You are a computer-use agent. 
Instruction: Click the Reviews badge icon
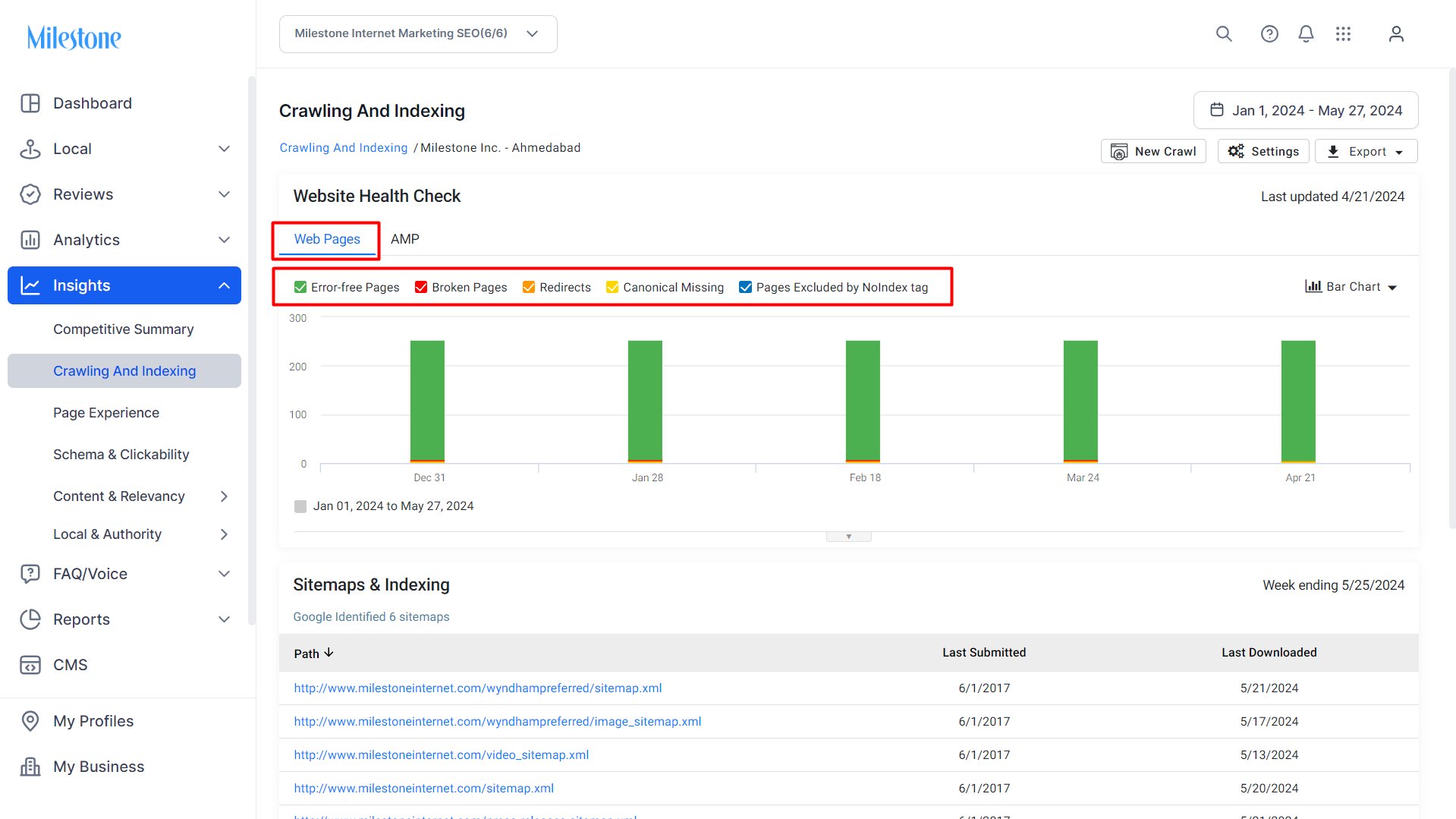coord(30,194)
